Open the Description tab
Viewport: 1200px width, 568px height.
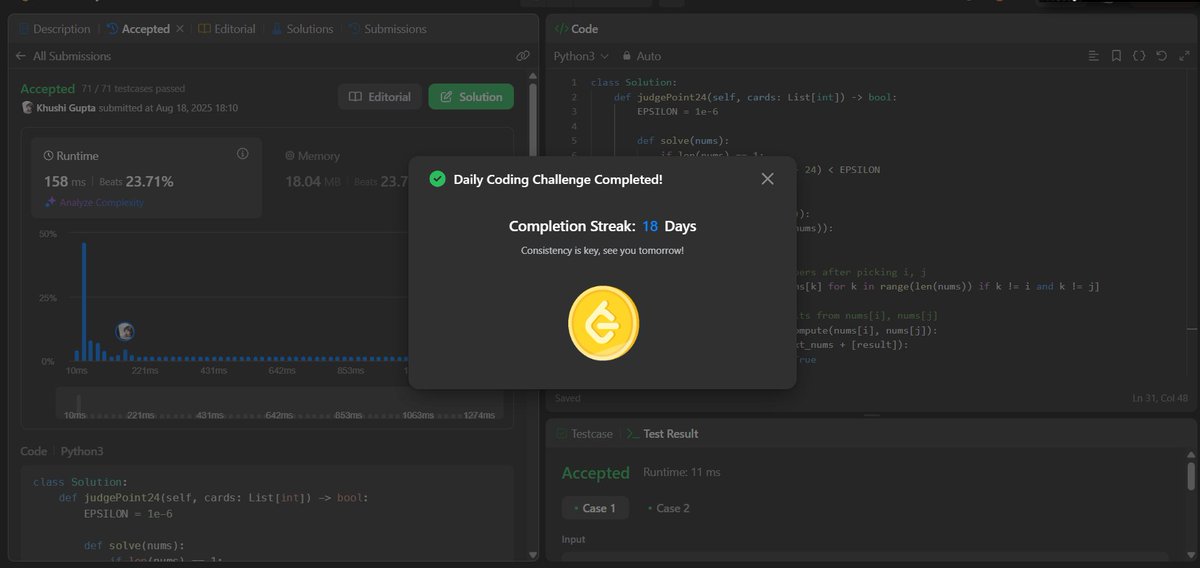click(x=55, y=29)
